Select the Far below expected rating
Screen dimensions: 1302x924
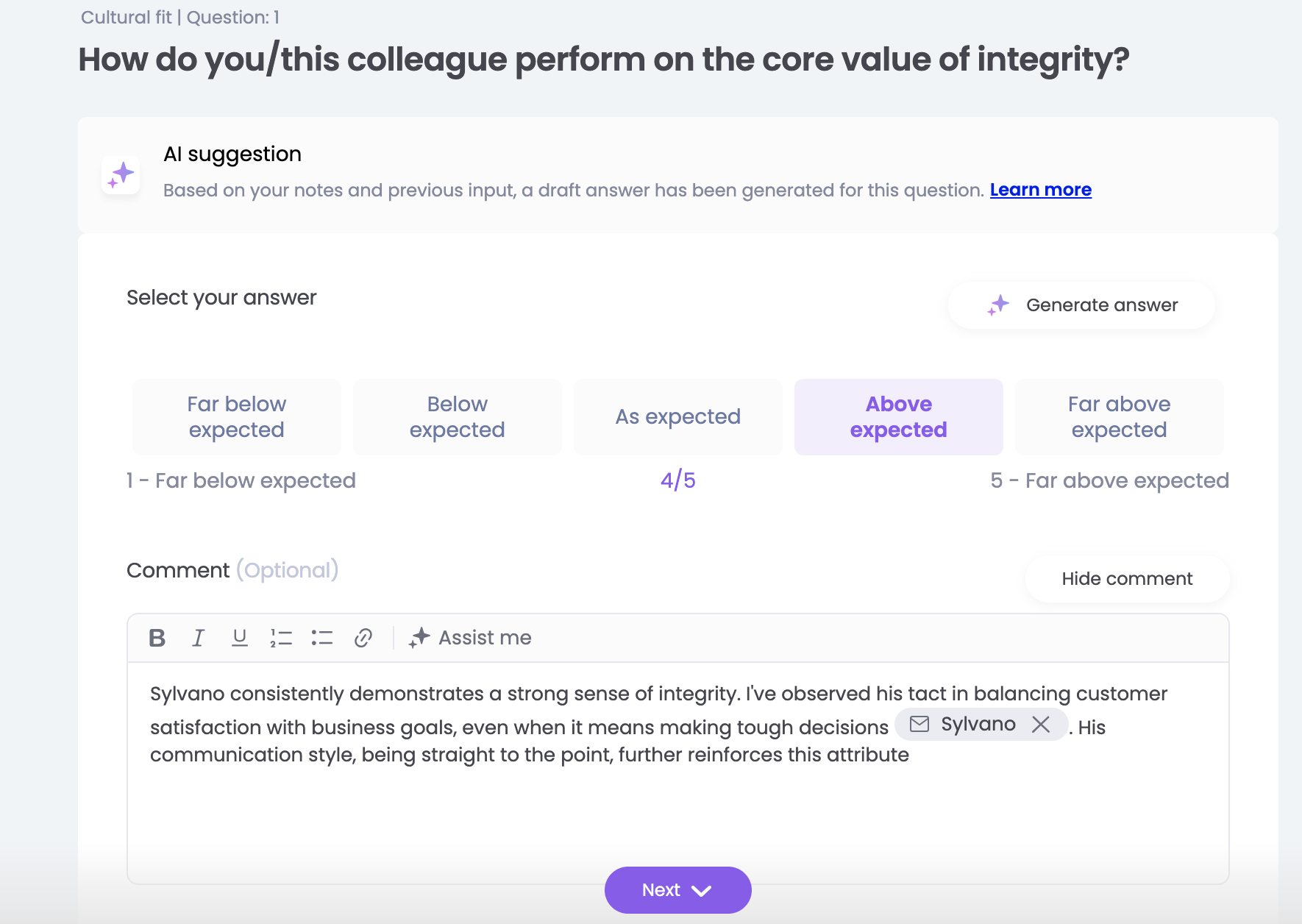(x=236, y=417)
